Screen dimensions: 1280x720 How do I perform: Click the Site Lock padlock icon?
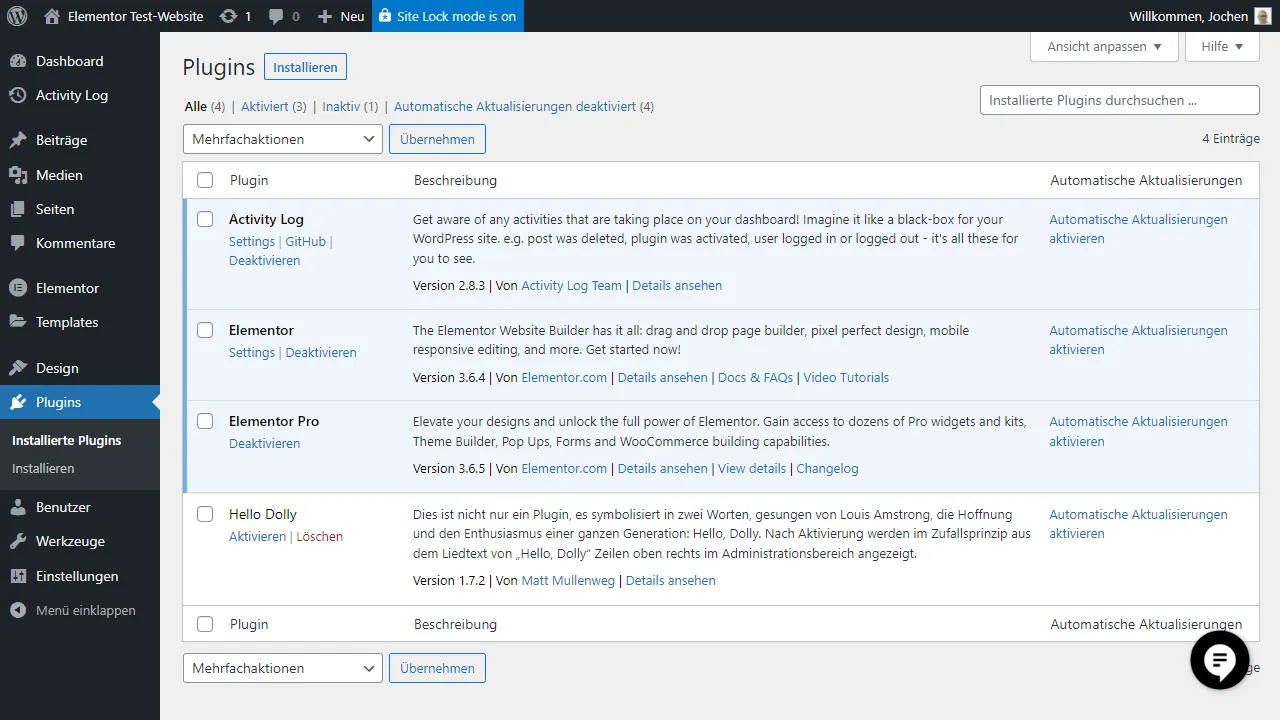(x=385, y=16)
